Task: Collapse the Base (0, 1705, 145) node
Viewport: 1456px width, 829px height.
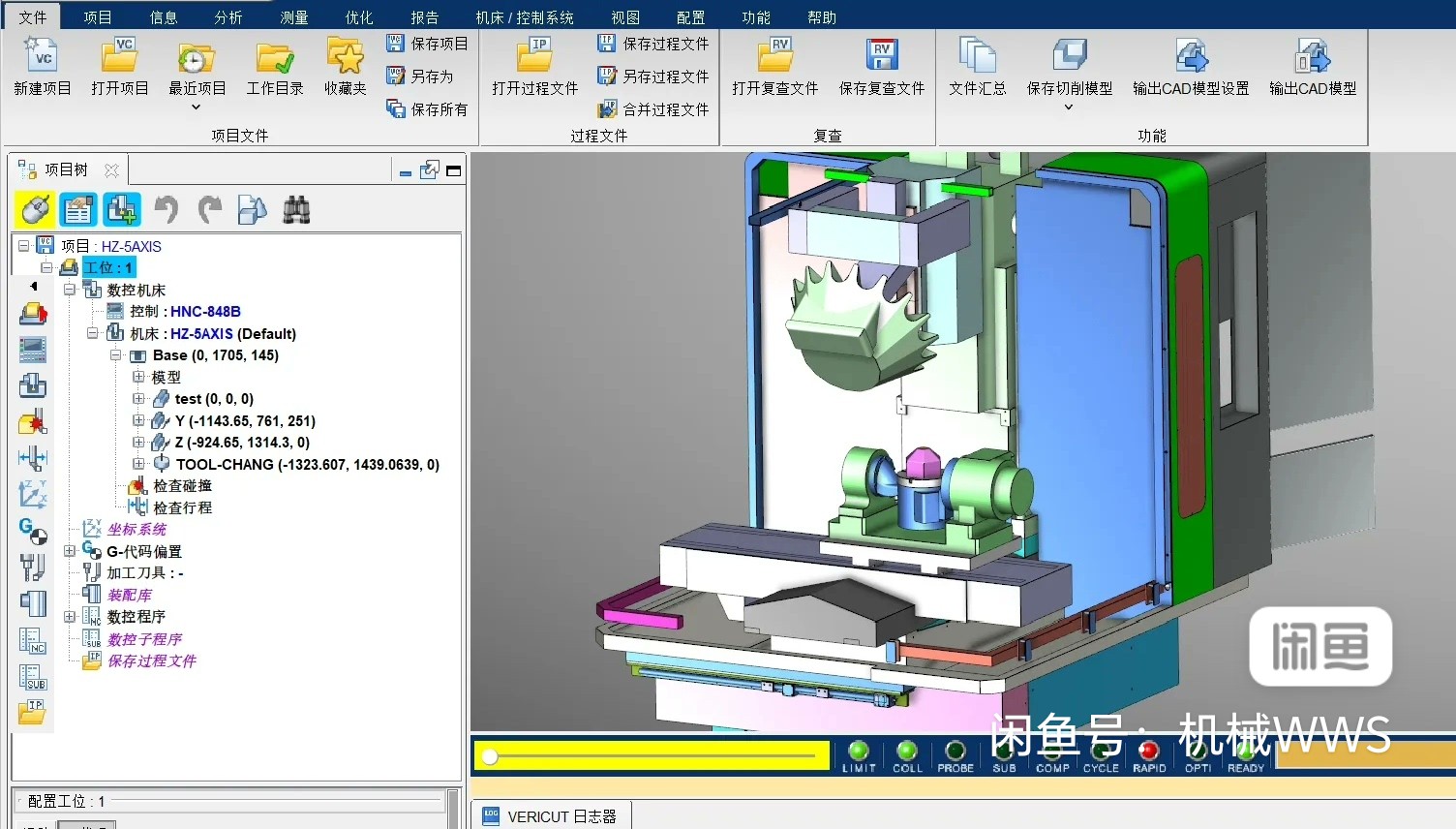Action: 116,355
